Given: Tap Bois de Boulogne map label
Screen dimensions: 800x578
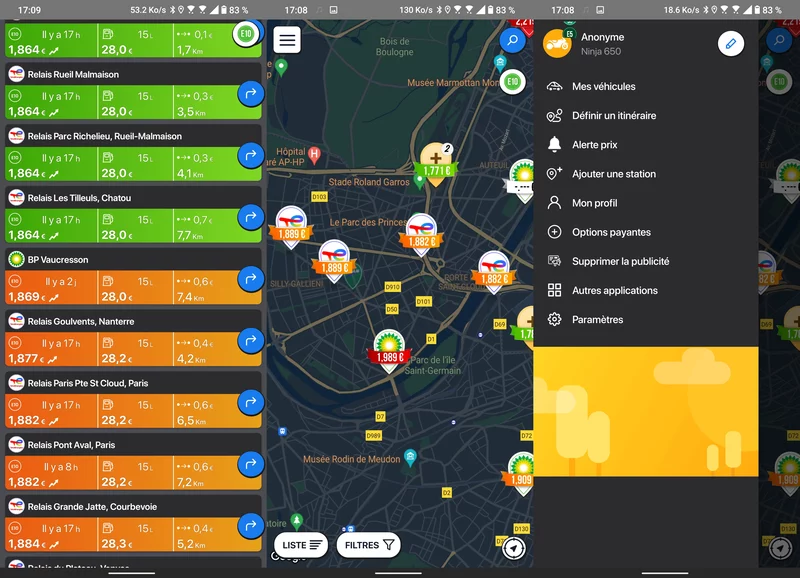Looking at the screenshot, I should [x=394, y=46].
